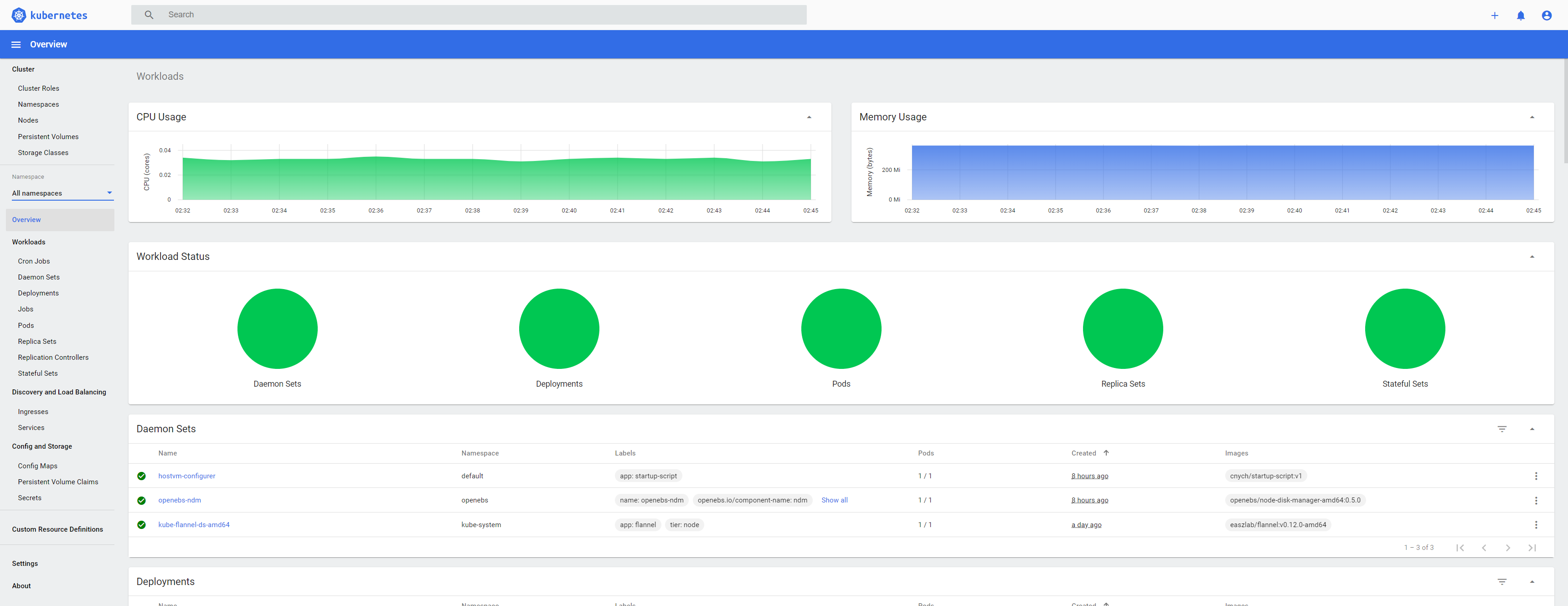Click the green Deployments status circle

point(559,328)
